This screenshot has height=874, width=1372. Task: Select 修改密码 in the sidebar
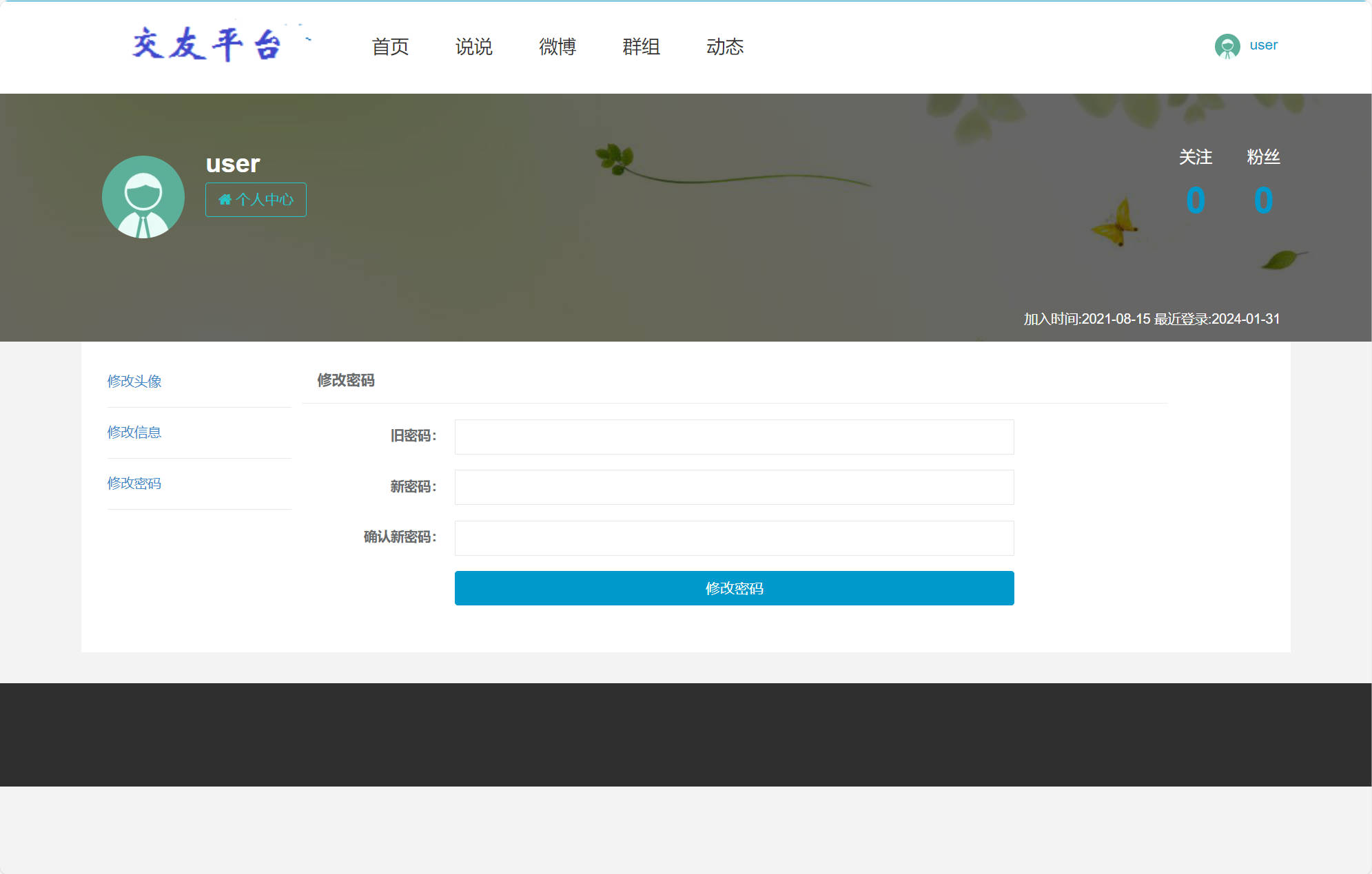[x=134, y=484]
